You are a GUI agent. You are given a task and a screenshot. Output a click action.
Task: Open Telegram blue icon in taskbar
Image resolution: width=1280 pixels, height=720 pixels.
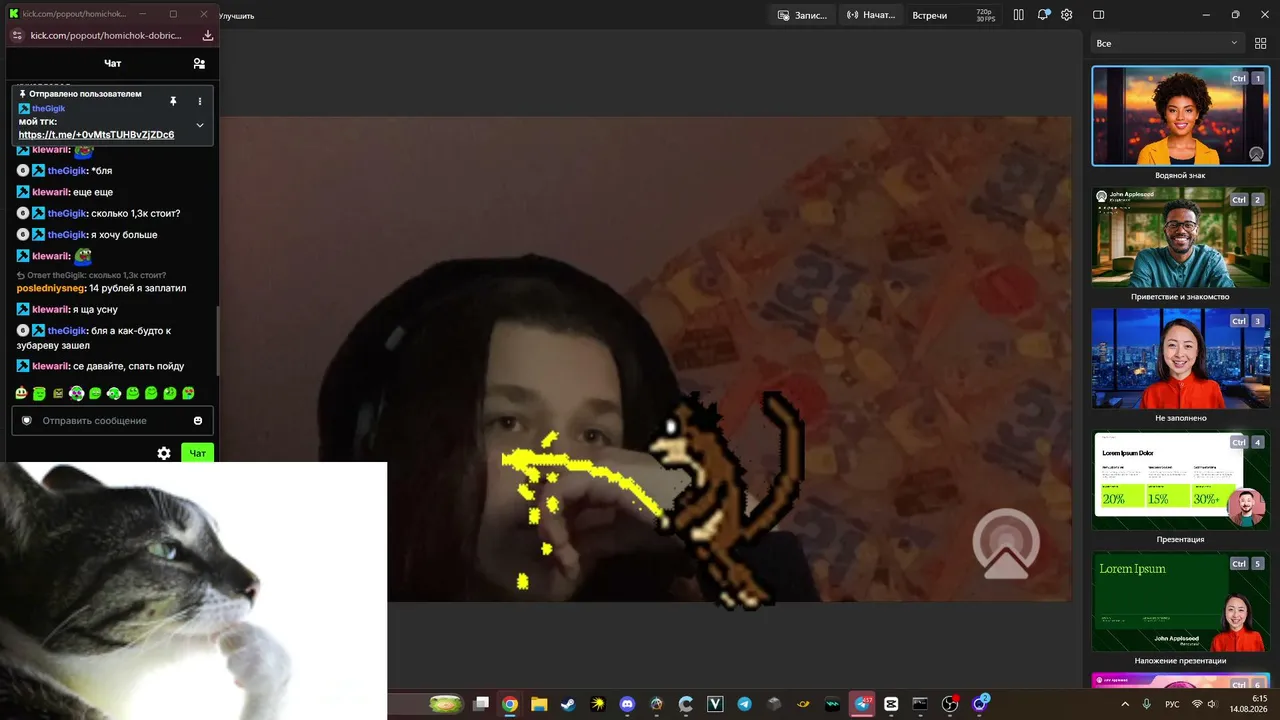tap(744, 704)
